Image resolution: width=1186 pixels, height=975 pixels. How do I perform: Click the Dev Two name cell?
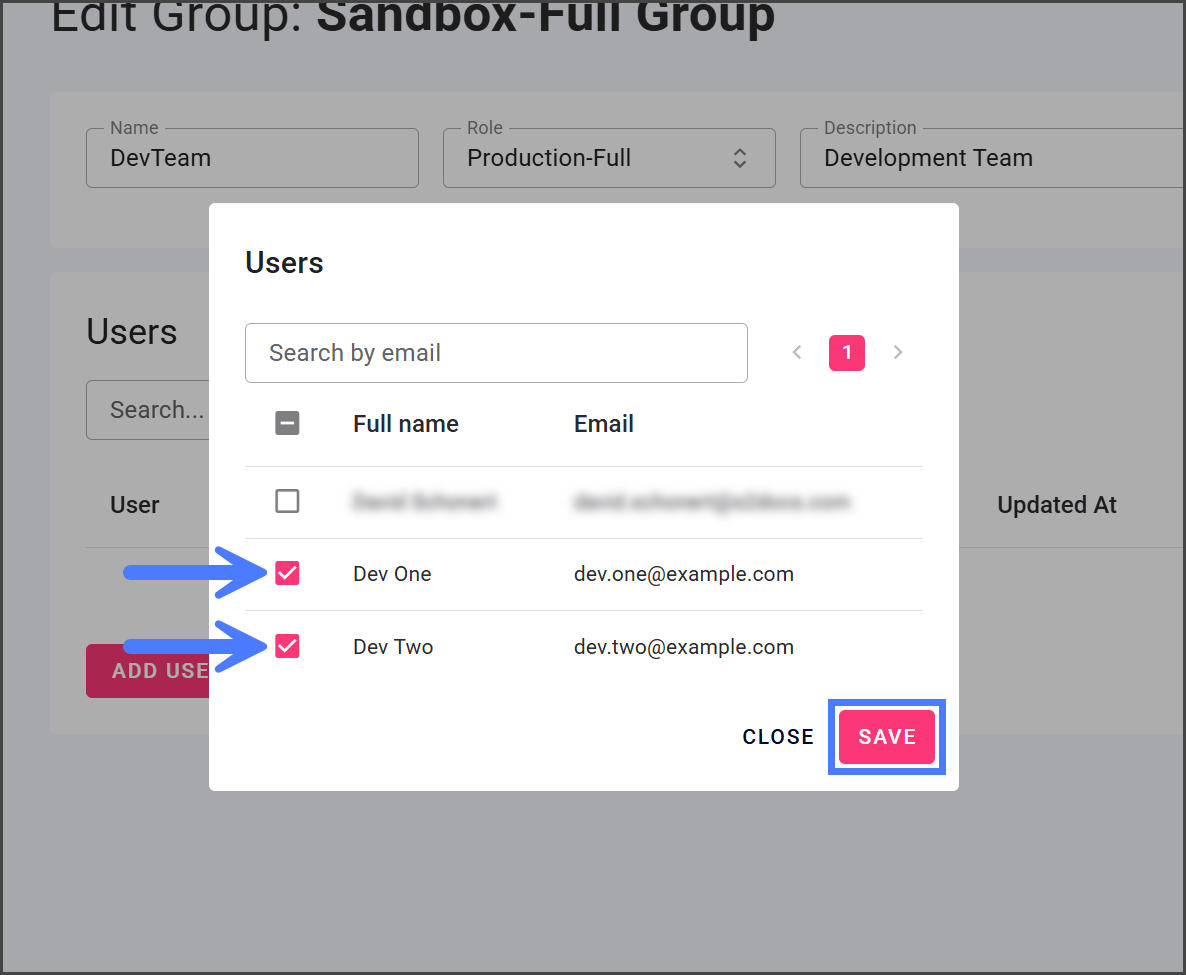pos(393,647)
